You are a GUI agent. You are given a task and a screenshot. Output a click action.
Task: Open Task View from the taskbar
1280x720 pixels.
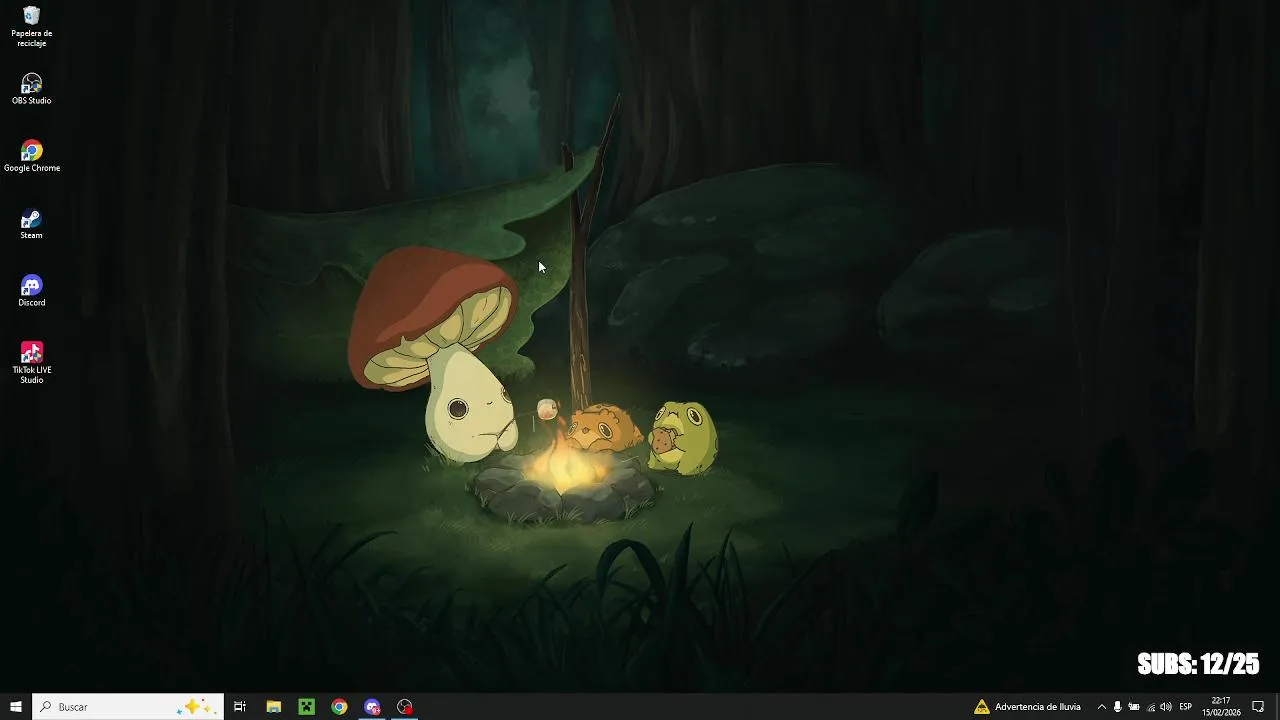pos(240,706)
